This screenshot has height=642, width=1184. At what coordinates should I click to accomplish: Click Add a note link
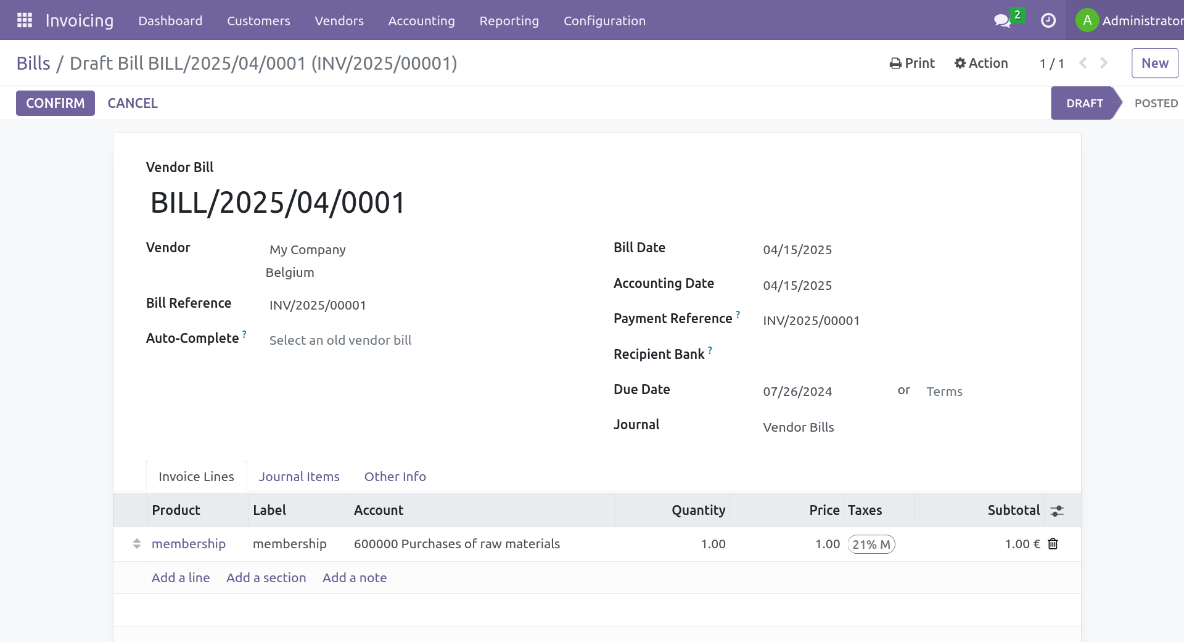[x=354, y=578]
